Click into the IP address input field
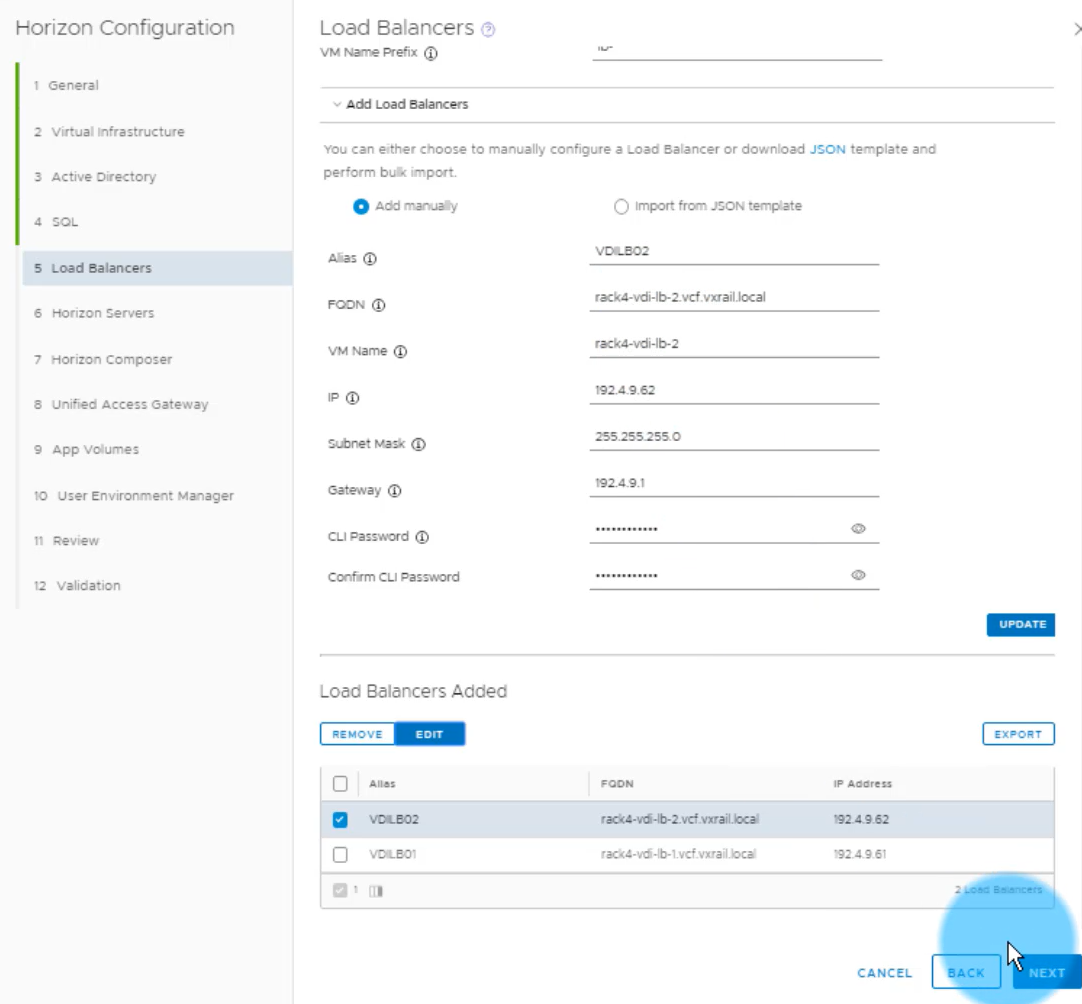The height and width of the screenshot is (1004, 1082). pyautogui.click(x=734, y=390)
